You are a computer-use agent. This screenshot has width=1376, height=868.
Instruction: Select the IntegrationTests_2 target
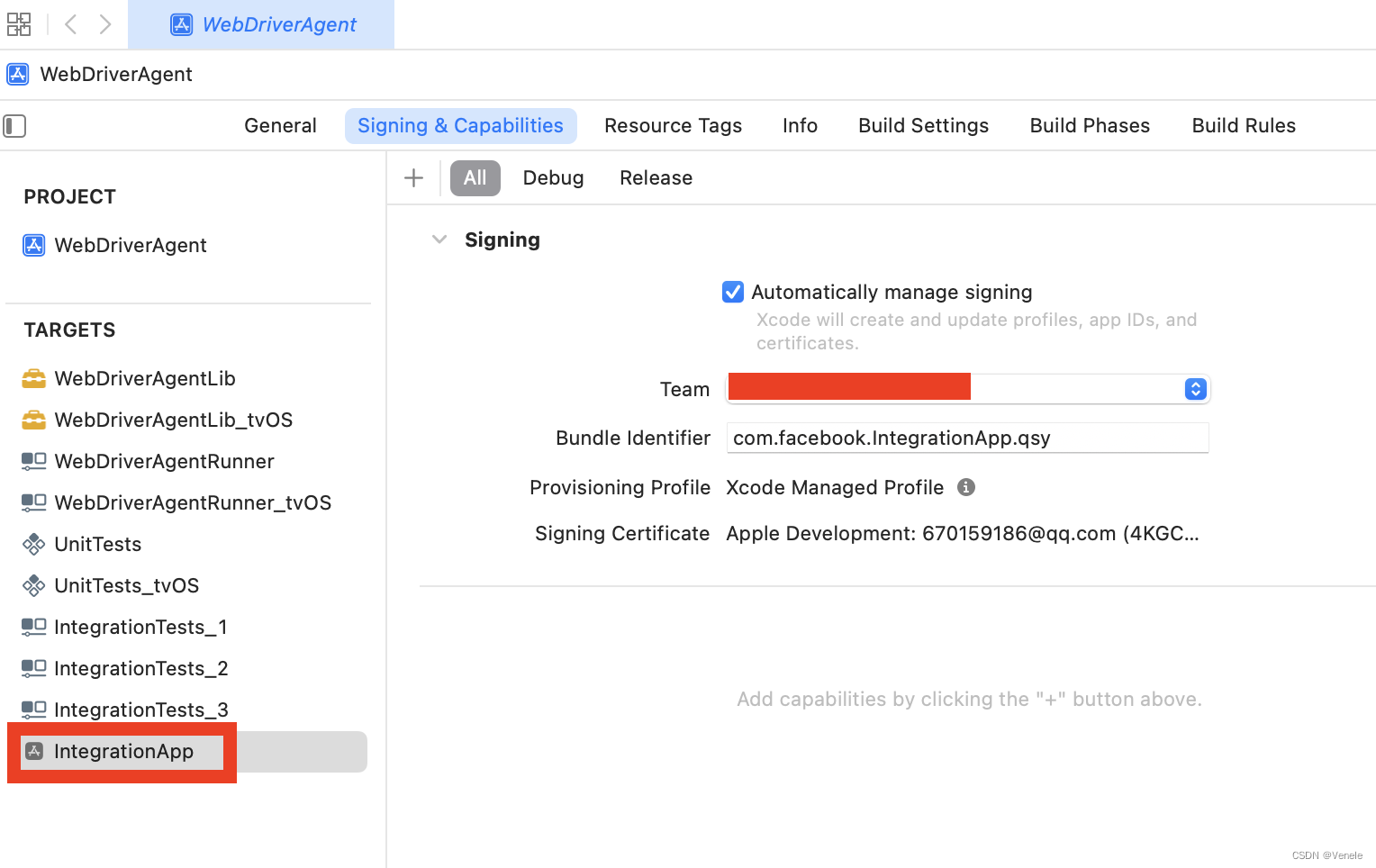[x=140, y=669]
